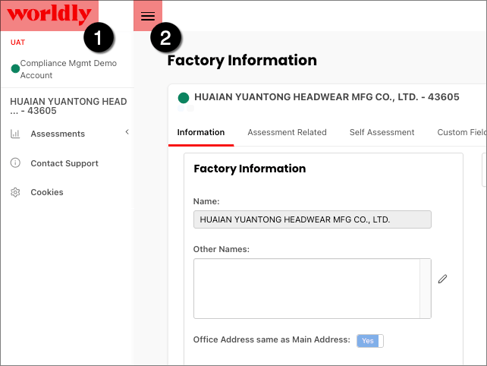487x366 pixels.
Task: Click the Contact Support info icon
Action: coord(15,163)
